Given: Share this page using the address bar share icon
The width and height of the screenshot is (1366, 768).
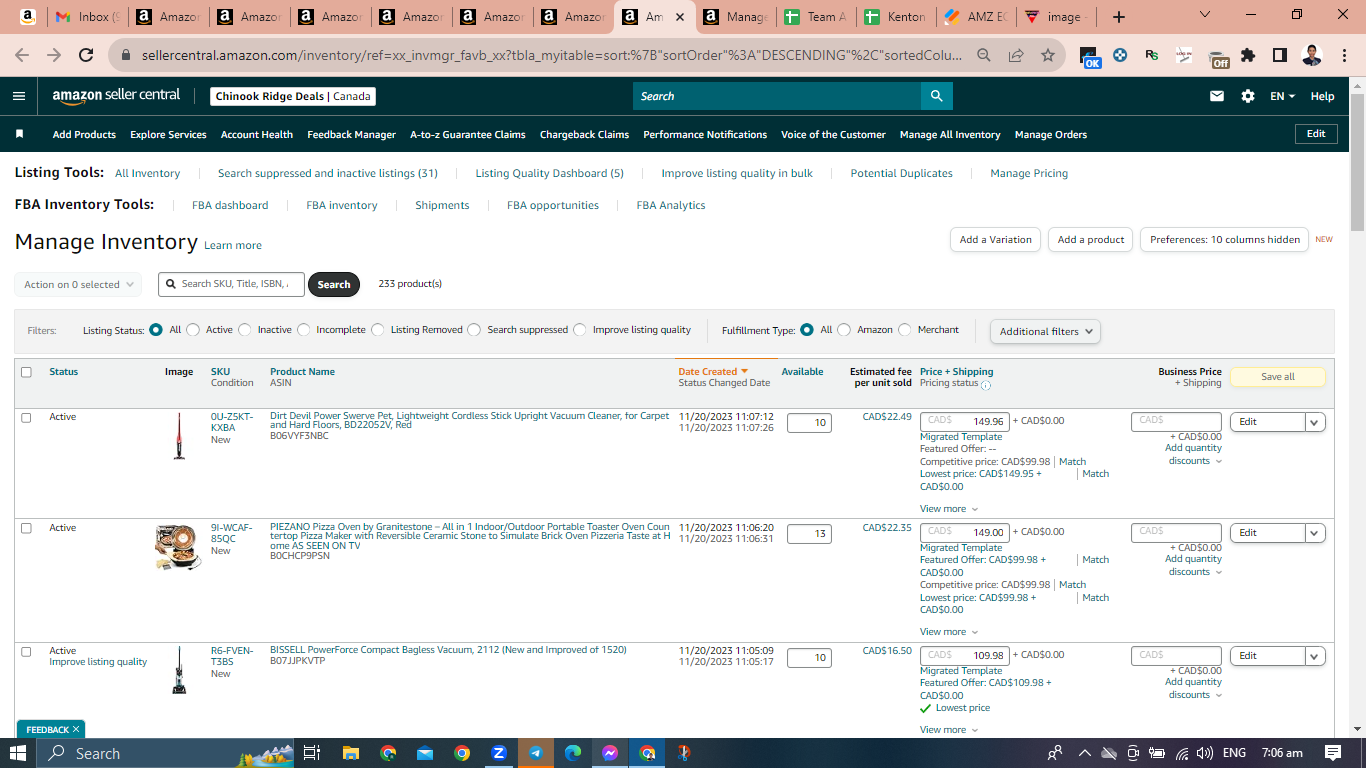Looking at the screenshot, I should 1016,56.
